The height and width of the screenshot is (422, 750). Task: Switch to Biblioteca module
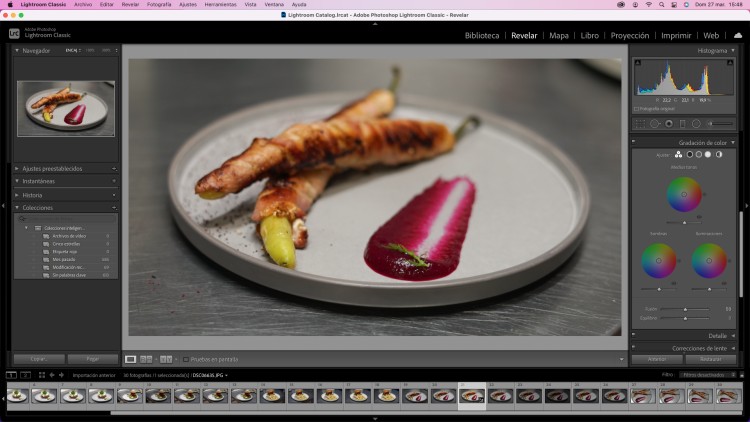pyautogui.click(x=482, y=35)
